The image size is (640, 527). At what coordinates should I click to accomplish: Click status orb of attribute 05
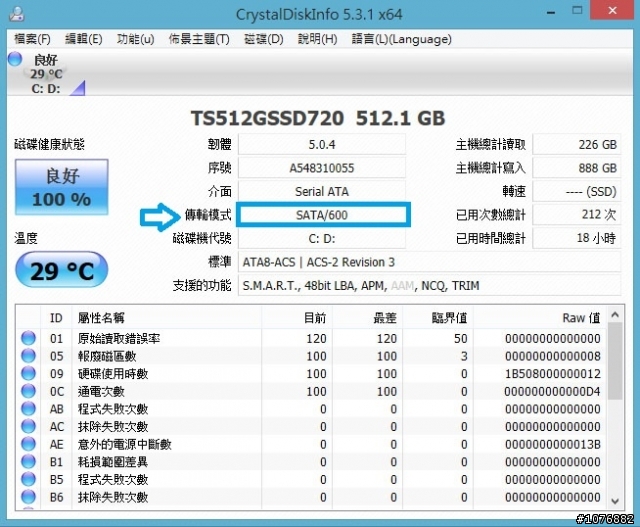(28, 356)
